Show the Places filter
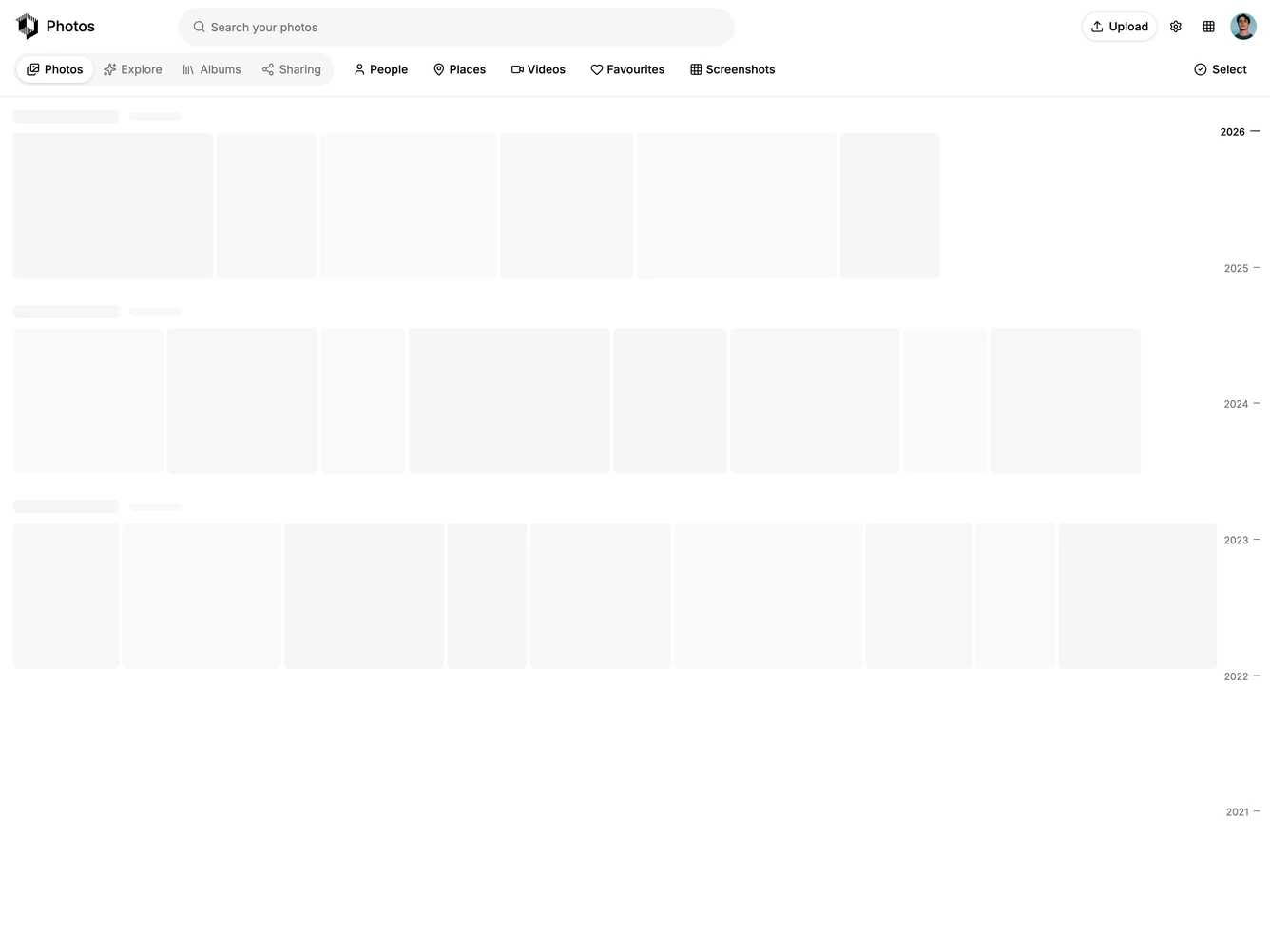The image size is (1270, 952). click(x=460, y=69)
